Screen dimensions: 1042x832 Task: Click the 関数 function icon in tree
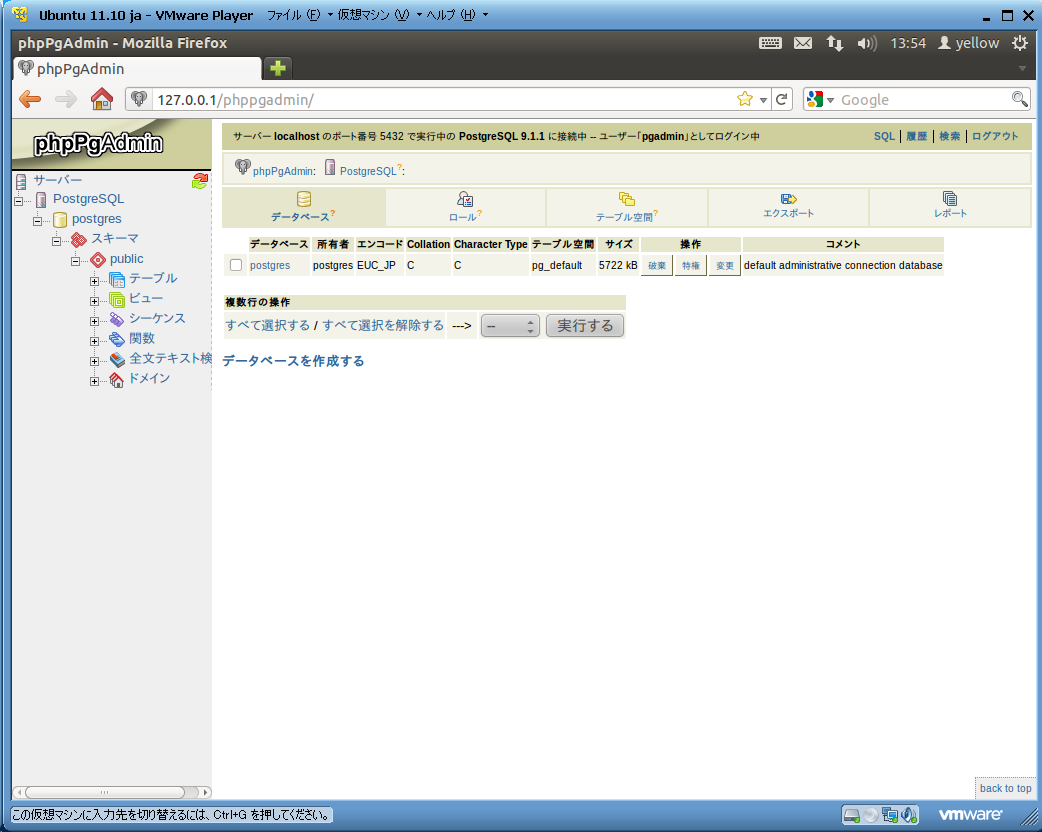click(117, 339)
